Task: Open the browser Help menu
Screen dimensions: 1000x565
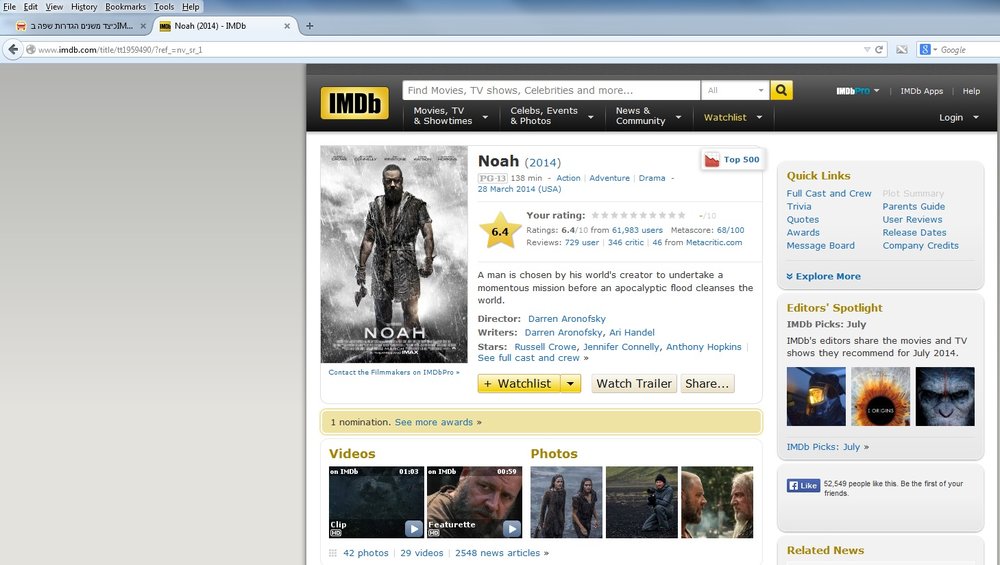Action: tap(191, 6)
